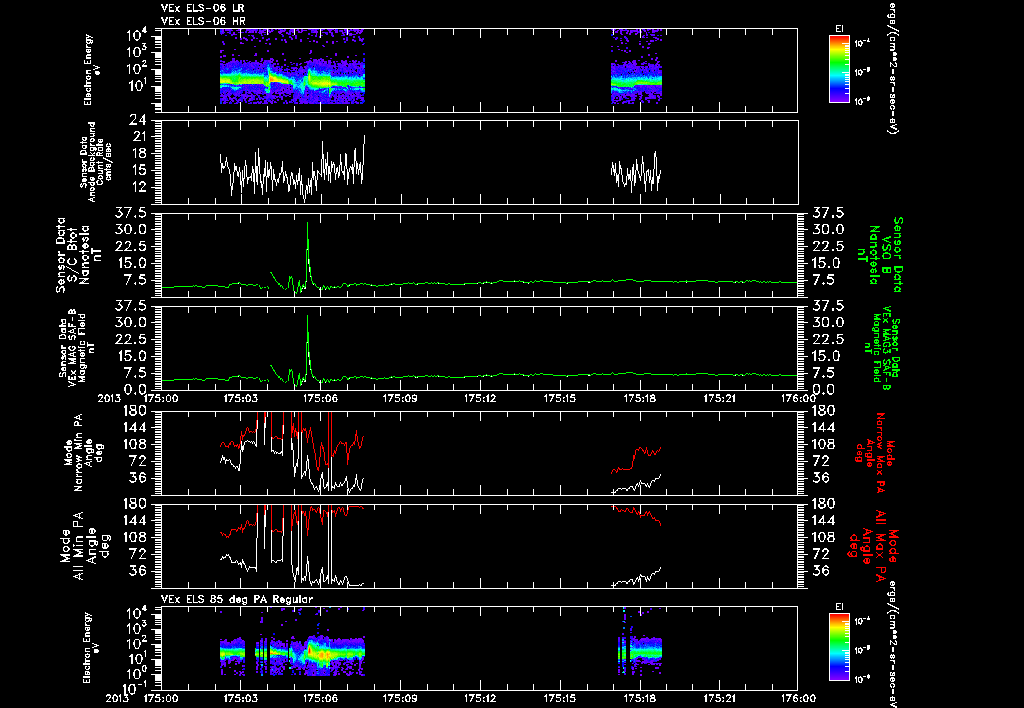Click the top spectrogram's rainbow color bar

coord(839,69)
